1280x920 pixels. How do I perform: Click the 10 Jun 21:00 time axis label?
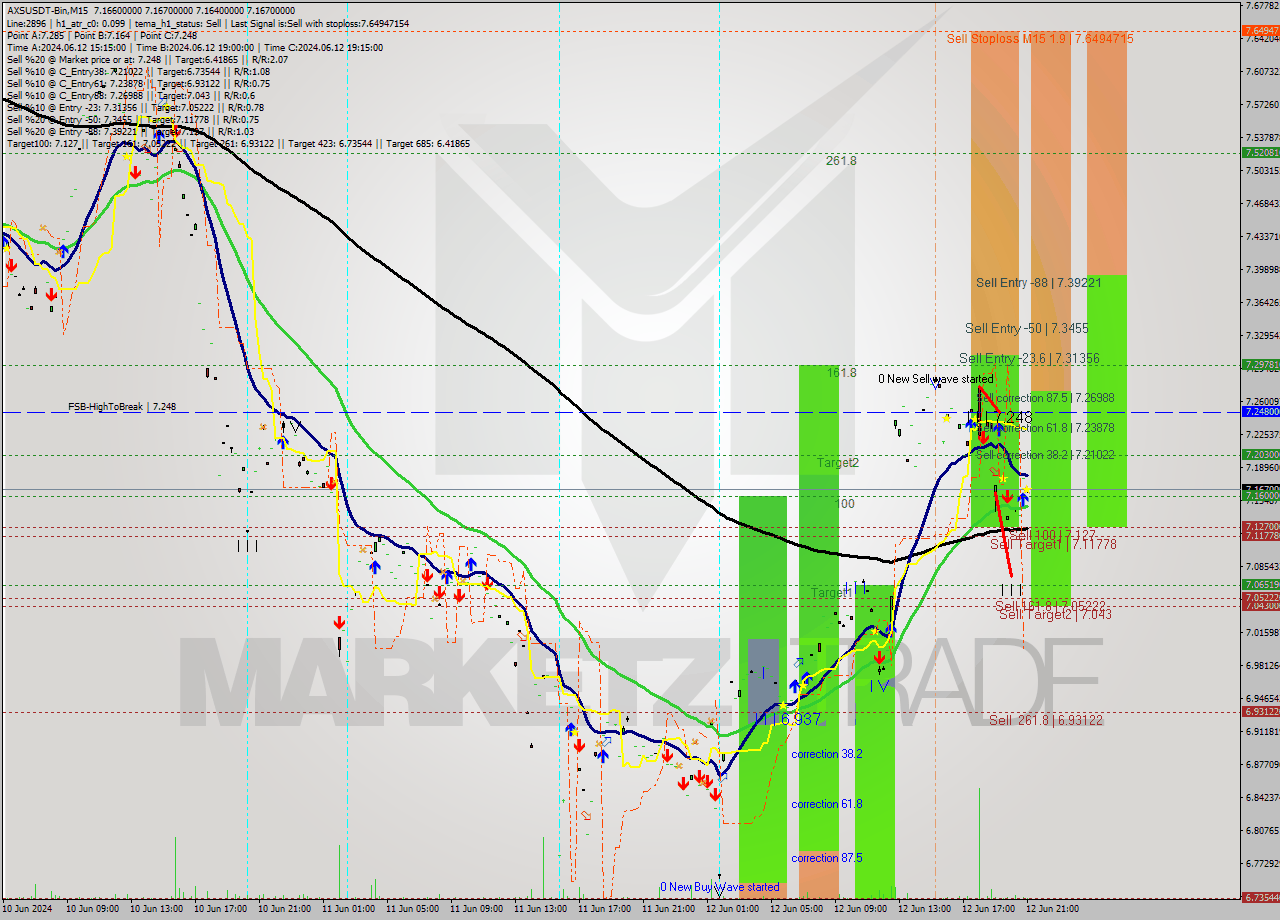[284, 909]
